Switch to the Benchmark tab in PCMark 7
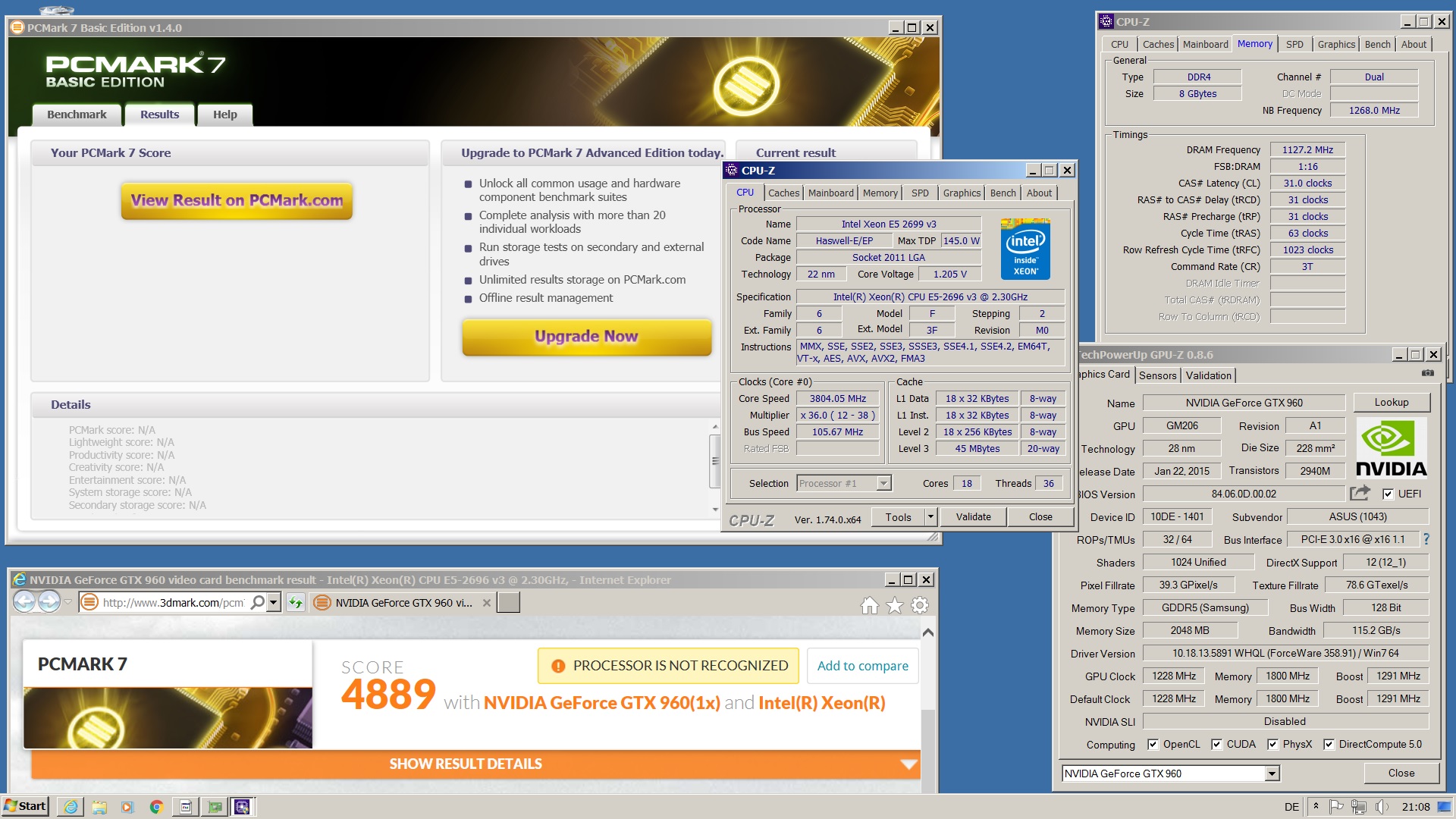Screen dimensions: 1456x819 (77, 115)
